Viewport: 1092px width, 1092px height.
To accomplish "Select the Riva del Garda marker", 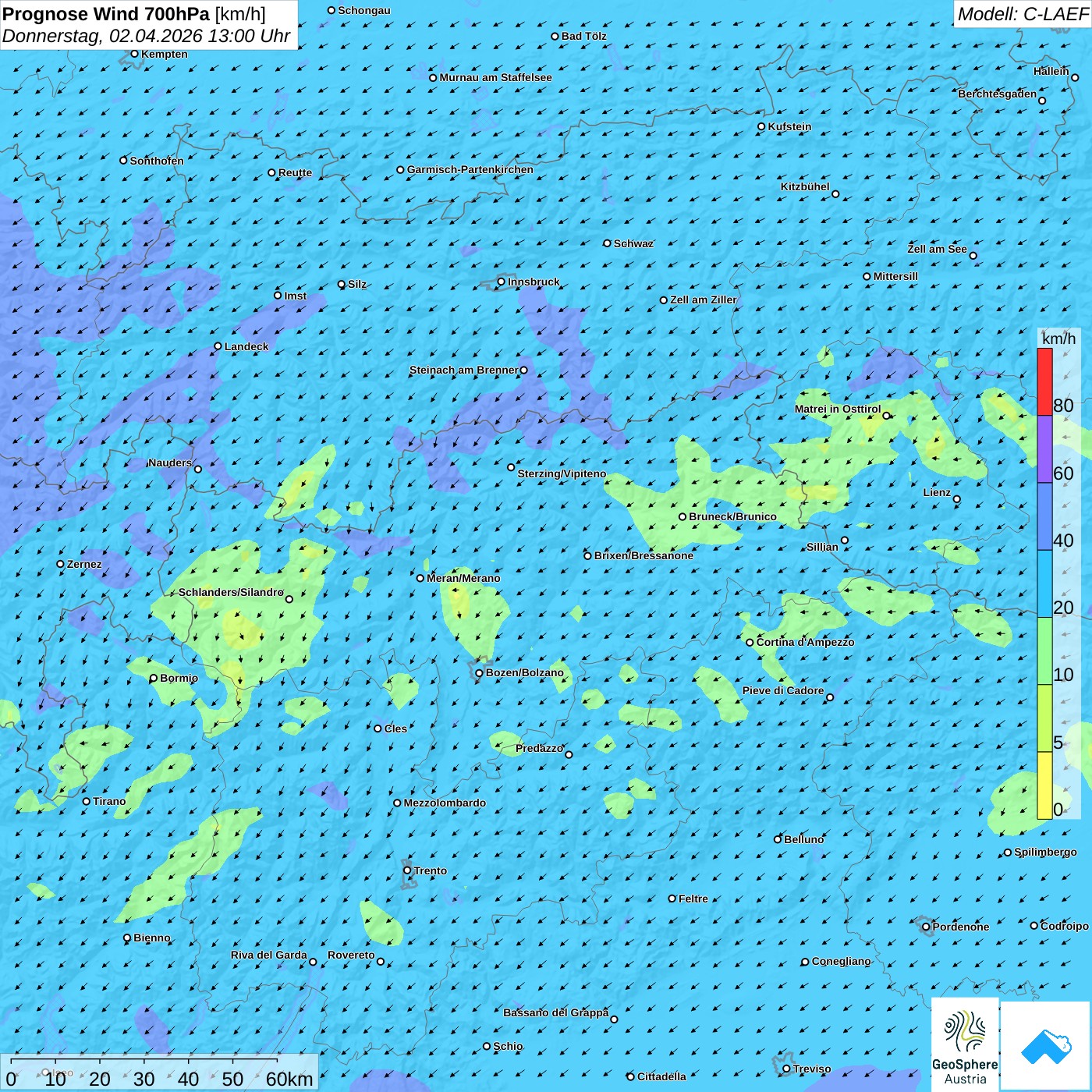I will click(313, 962).
